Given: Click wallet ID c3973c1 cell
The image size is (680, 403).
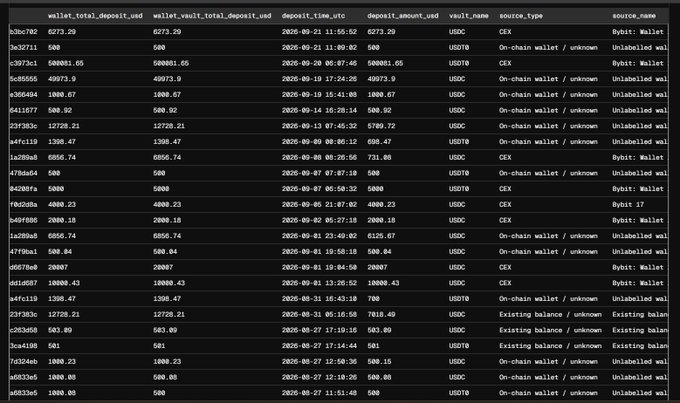Looking at the screenshot, I should [x=23, y=63].
